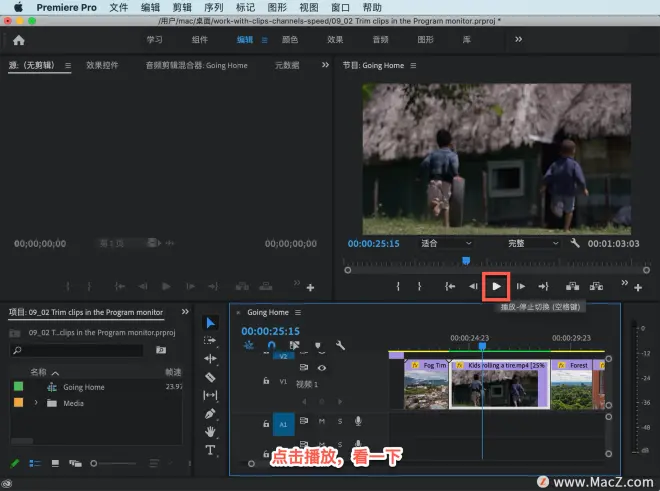Select Going Home sequence in project
The height and width of the screenshot is (491, 660).
[84, 387]
